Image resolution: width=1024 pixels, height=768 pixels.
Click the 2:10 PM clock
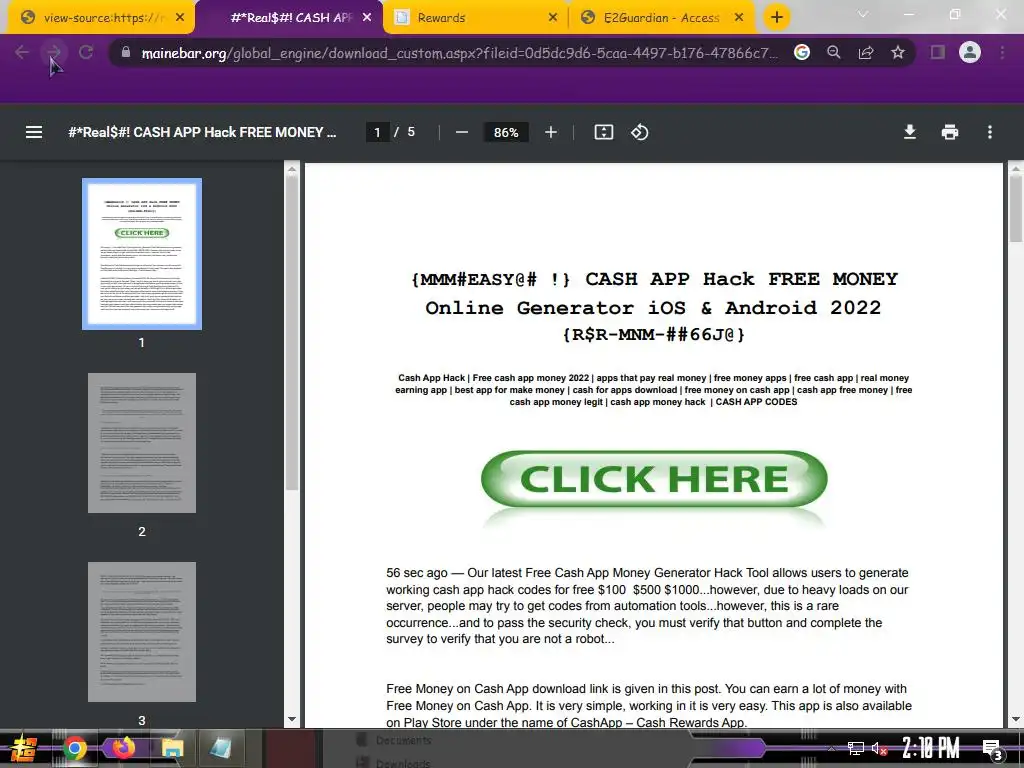[930, 747]
